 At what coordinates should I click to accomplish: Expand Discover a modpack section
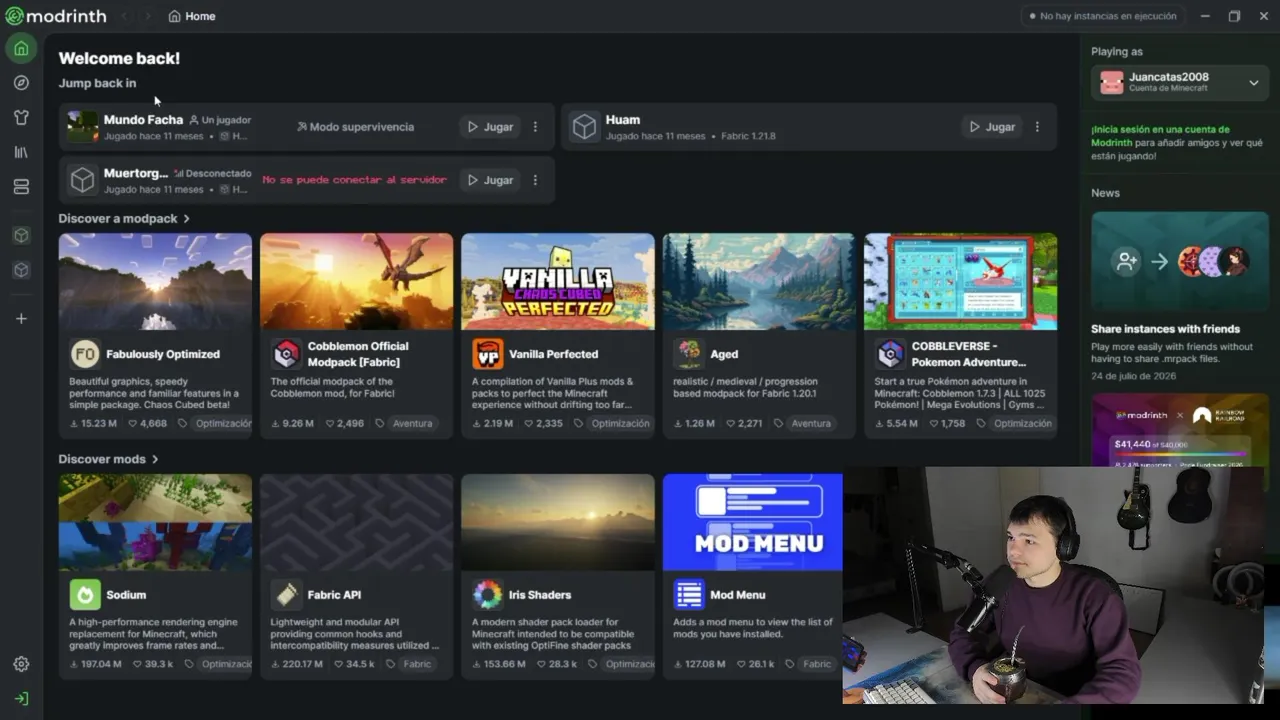pos(124,218)
